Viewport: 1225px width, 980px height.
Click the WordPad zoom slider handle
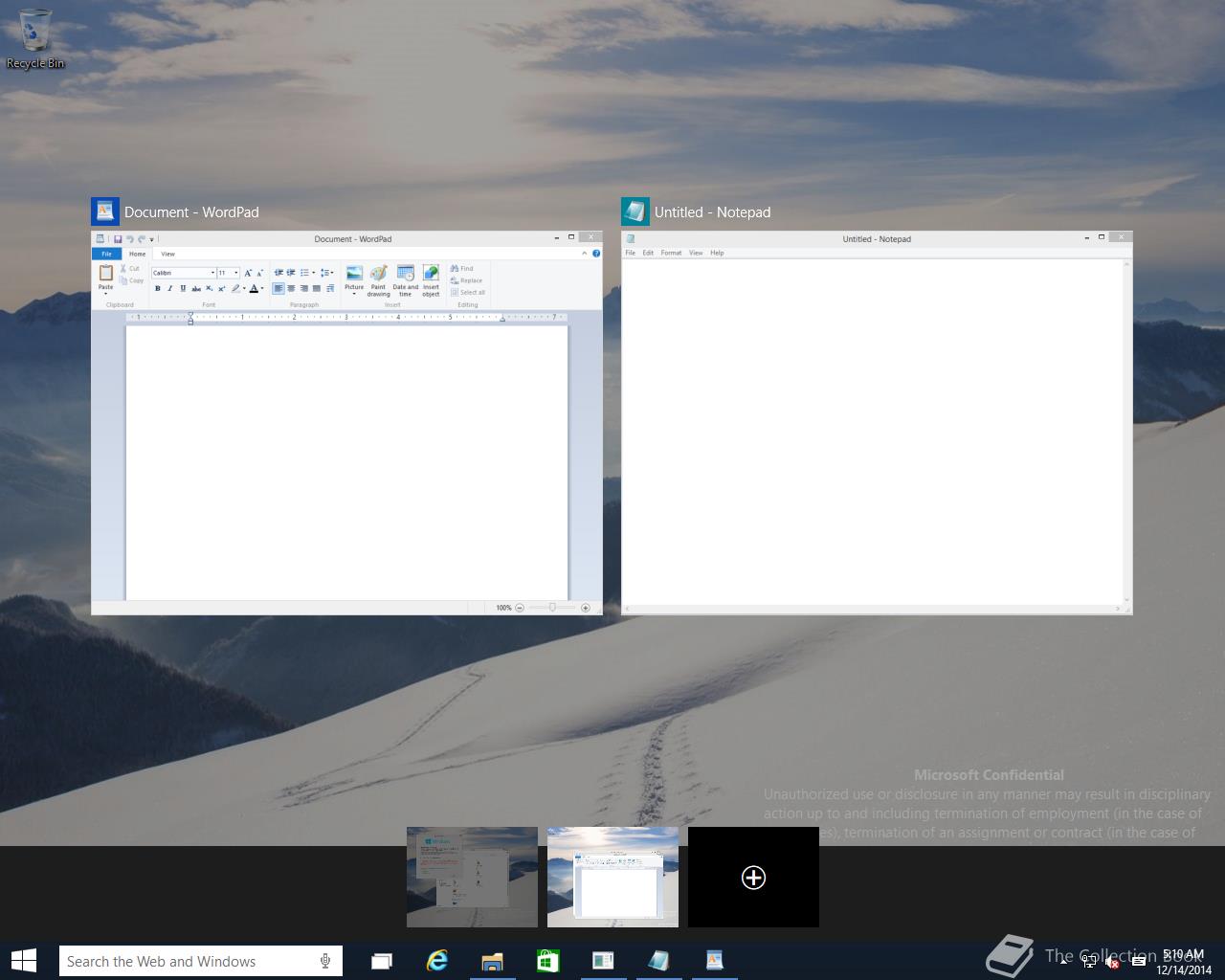(x=552, y=608)
